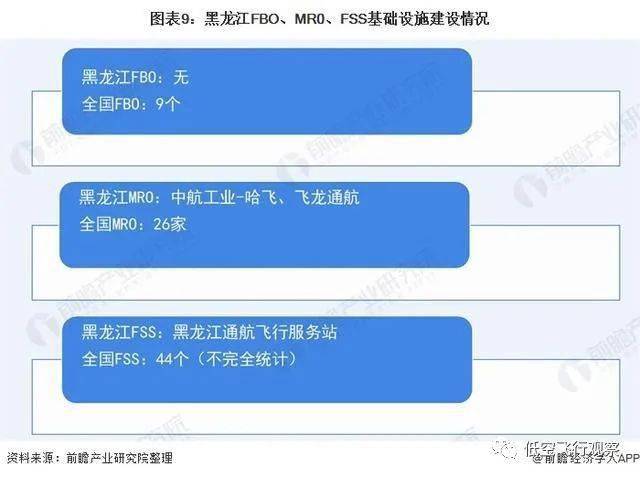Viewport: 640px width, 477px height.
Task: Click the watermark logo left of FSS box
Action: pyautogui.click(x=42, y=329)
